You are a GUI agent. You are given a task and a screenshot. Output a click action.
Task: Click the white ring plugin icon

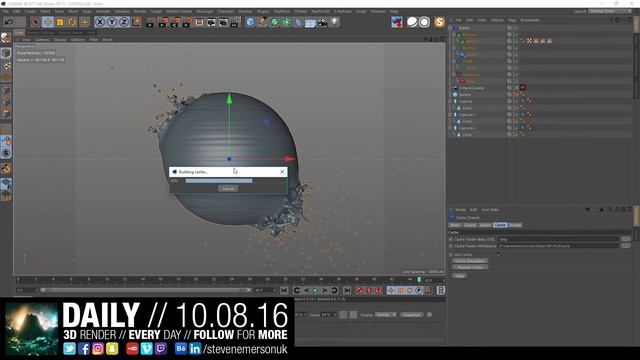424,22
